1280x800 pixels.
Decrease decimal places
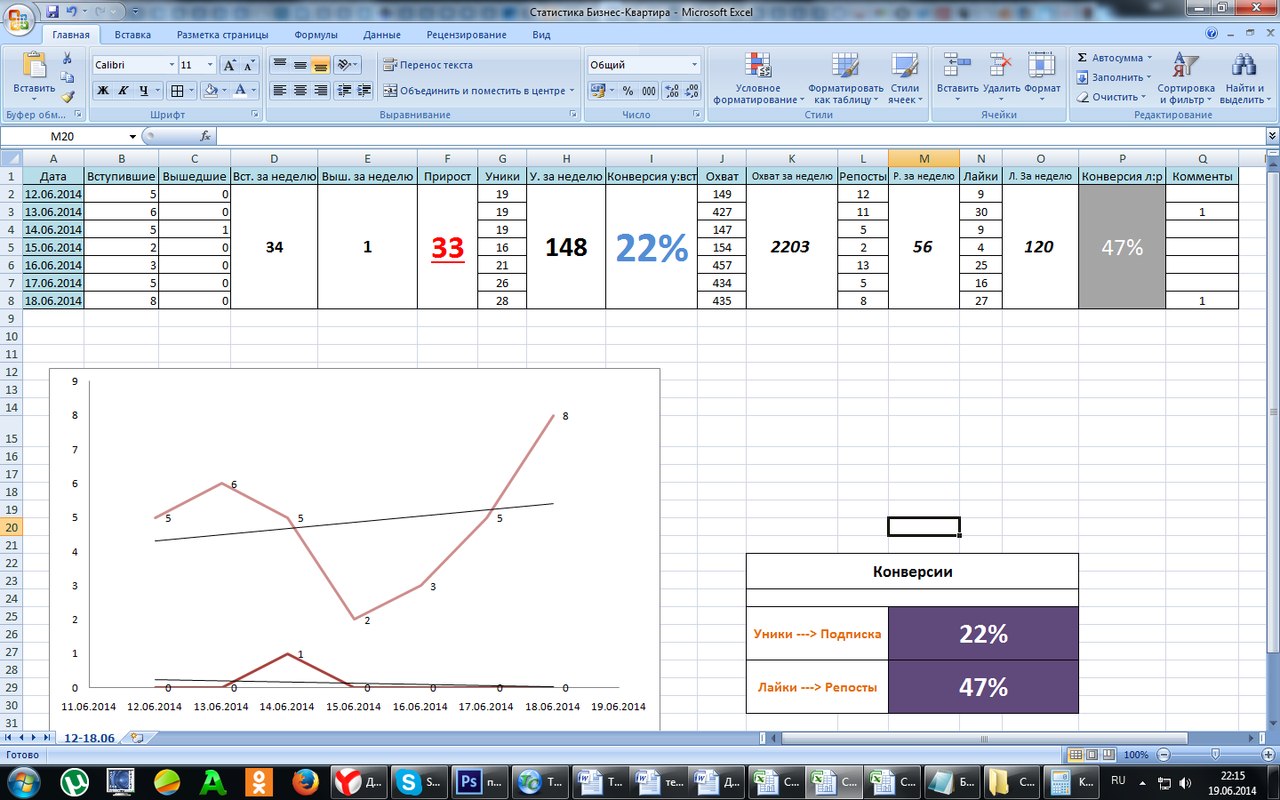point(692,90)
